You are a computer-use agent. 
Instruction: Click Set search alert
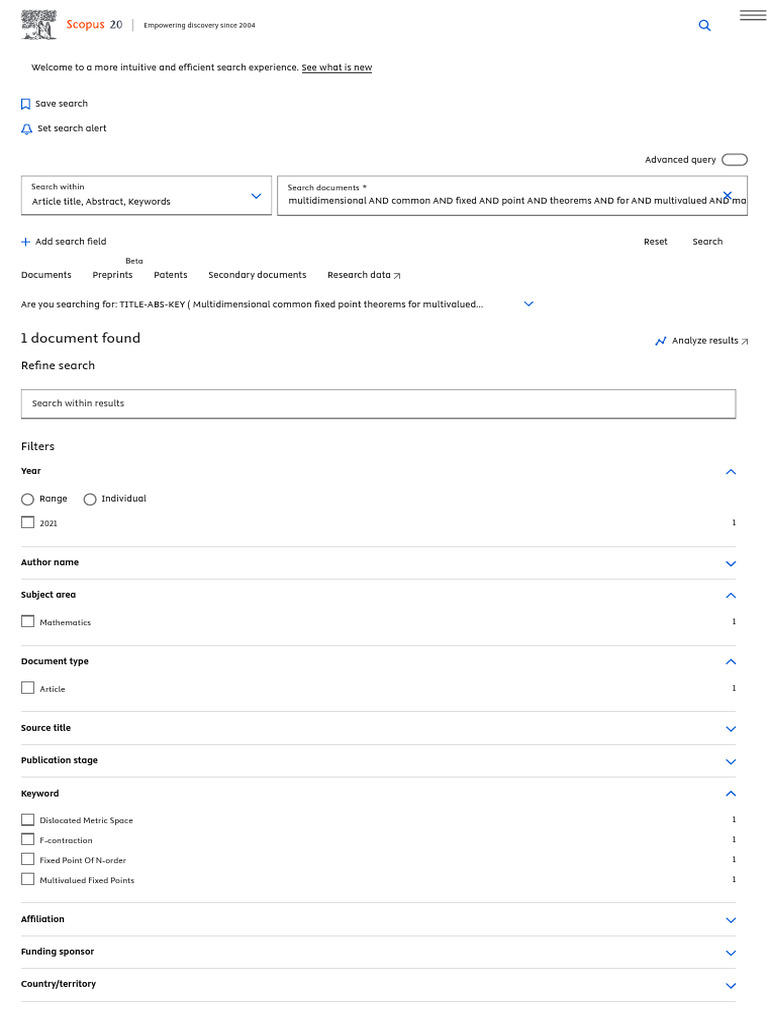(72, 129)
